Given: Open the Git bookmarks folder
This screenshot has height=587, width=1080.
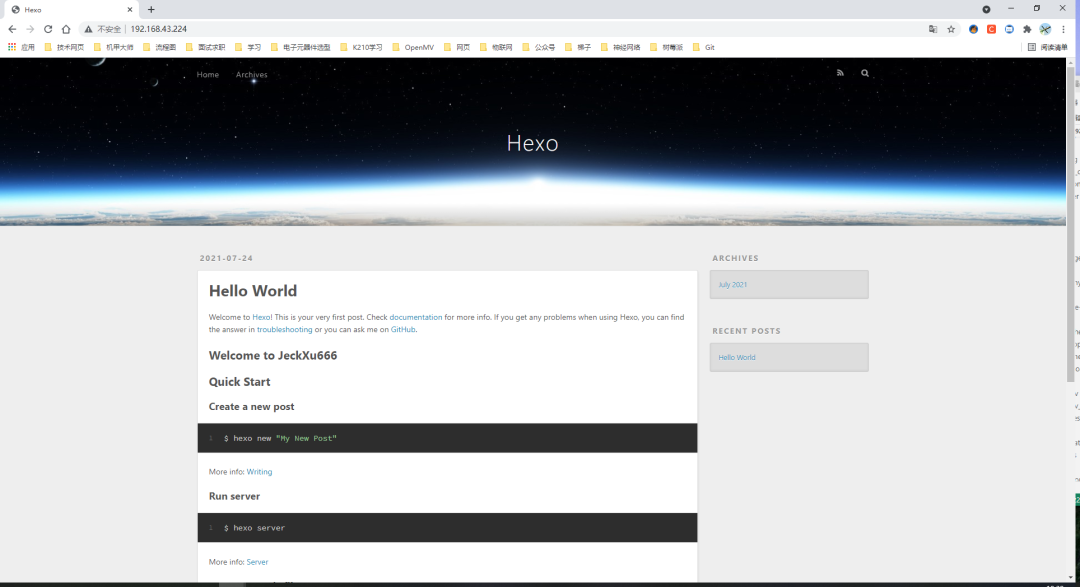Looking at the screenshot, I should 704,48.
